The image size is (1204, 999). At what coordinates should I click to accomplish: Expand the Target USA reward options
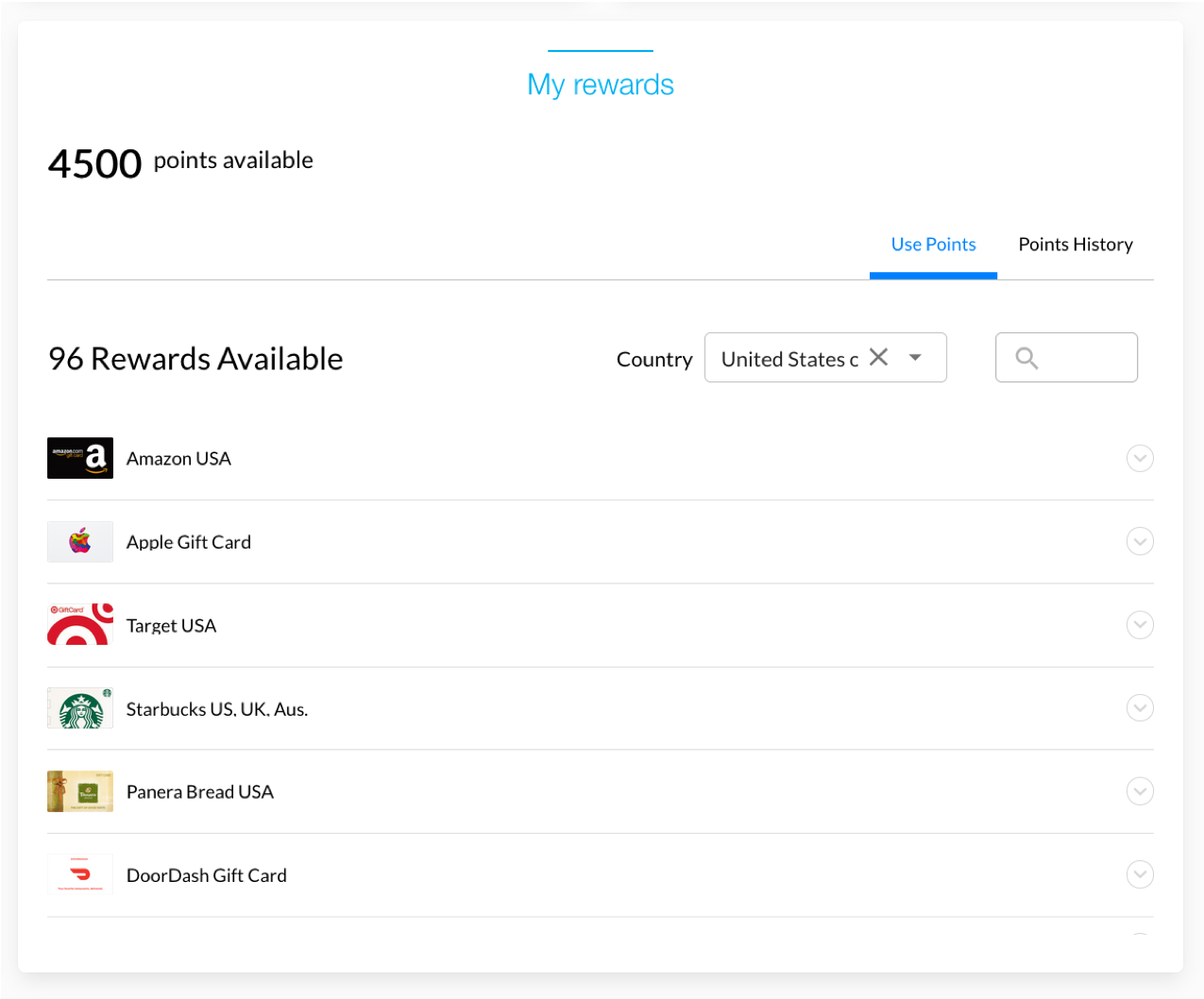(x=1140, y=625)
